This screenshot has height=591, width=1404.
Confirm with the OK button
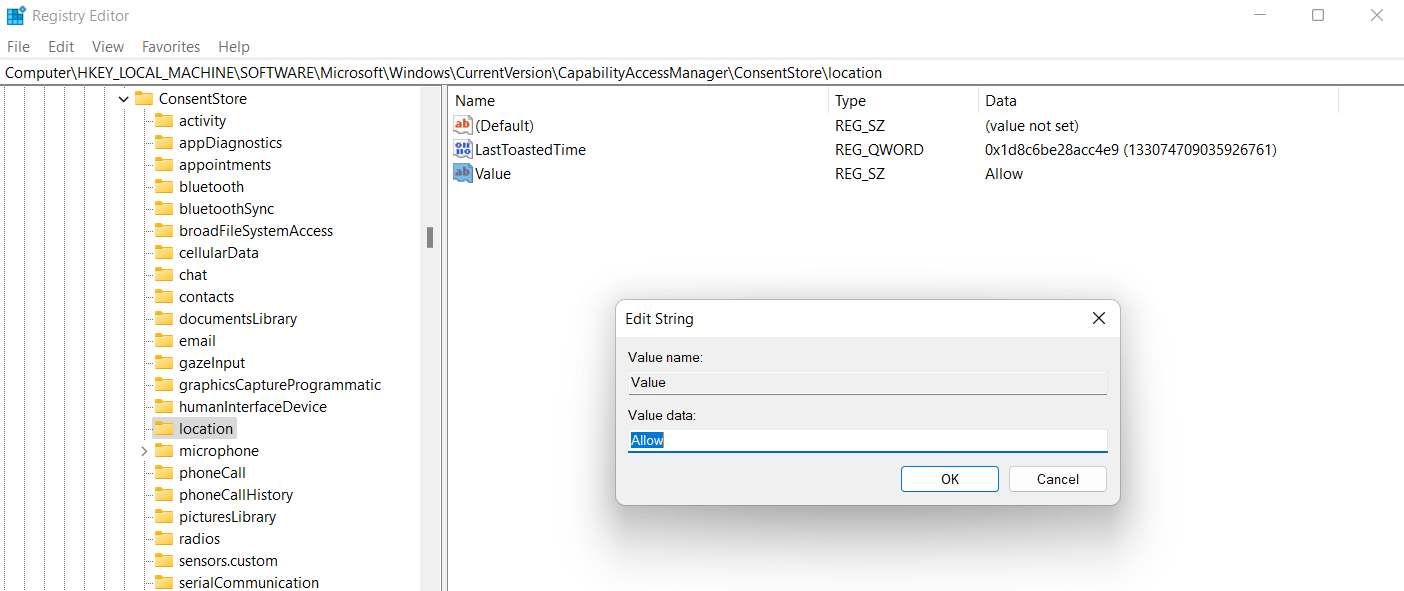point(949,479)
